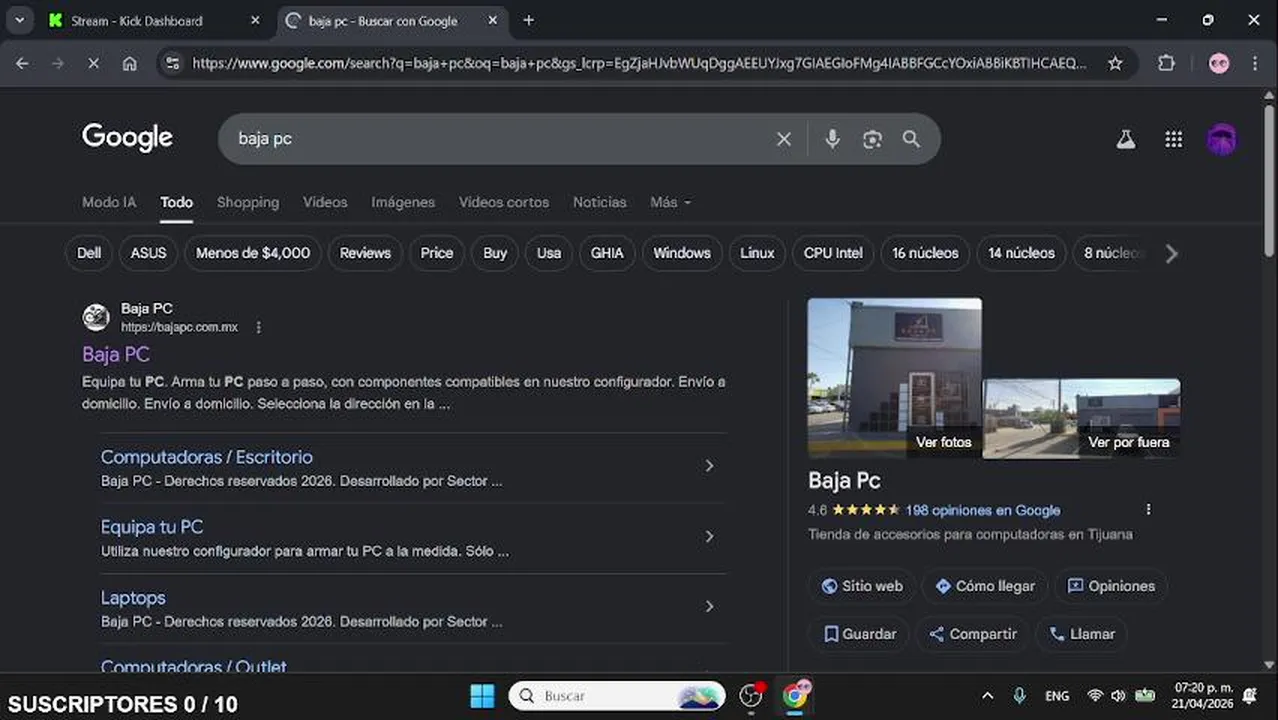Apply the Linux filter chip
This screenshot has width=1278, height=720.
pyautogui.click(x=757, y=253)
